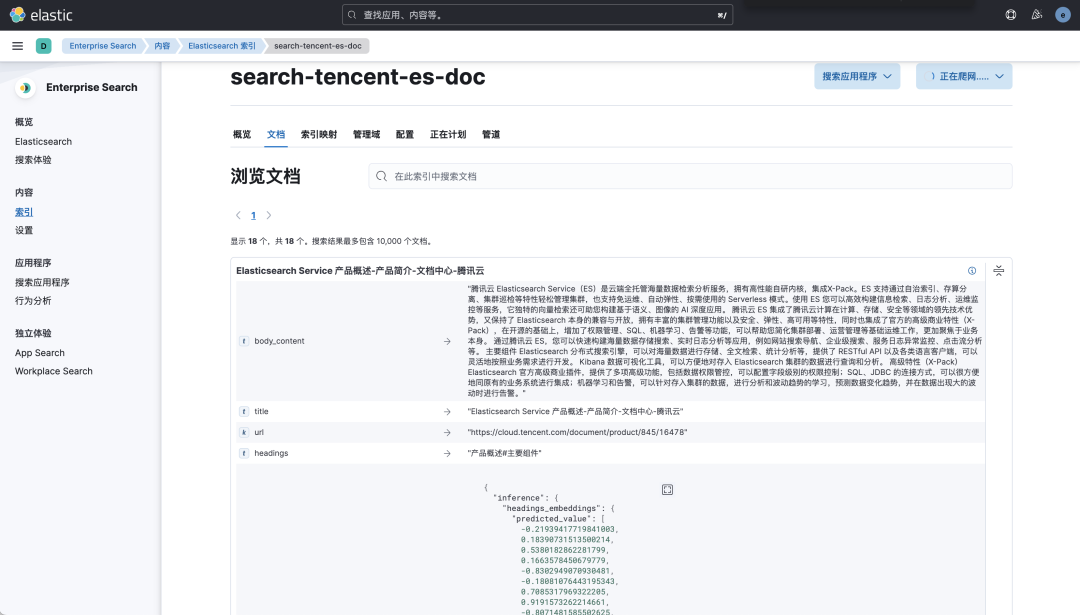Click page number 1 in pagination
The image size is (1080, 615).
(253, 216)
